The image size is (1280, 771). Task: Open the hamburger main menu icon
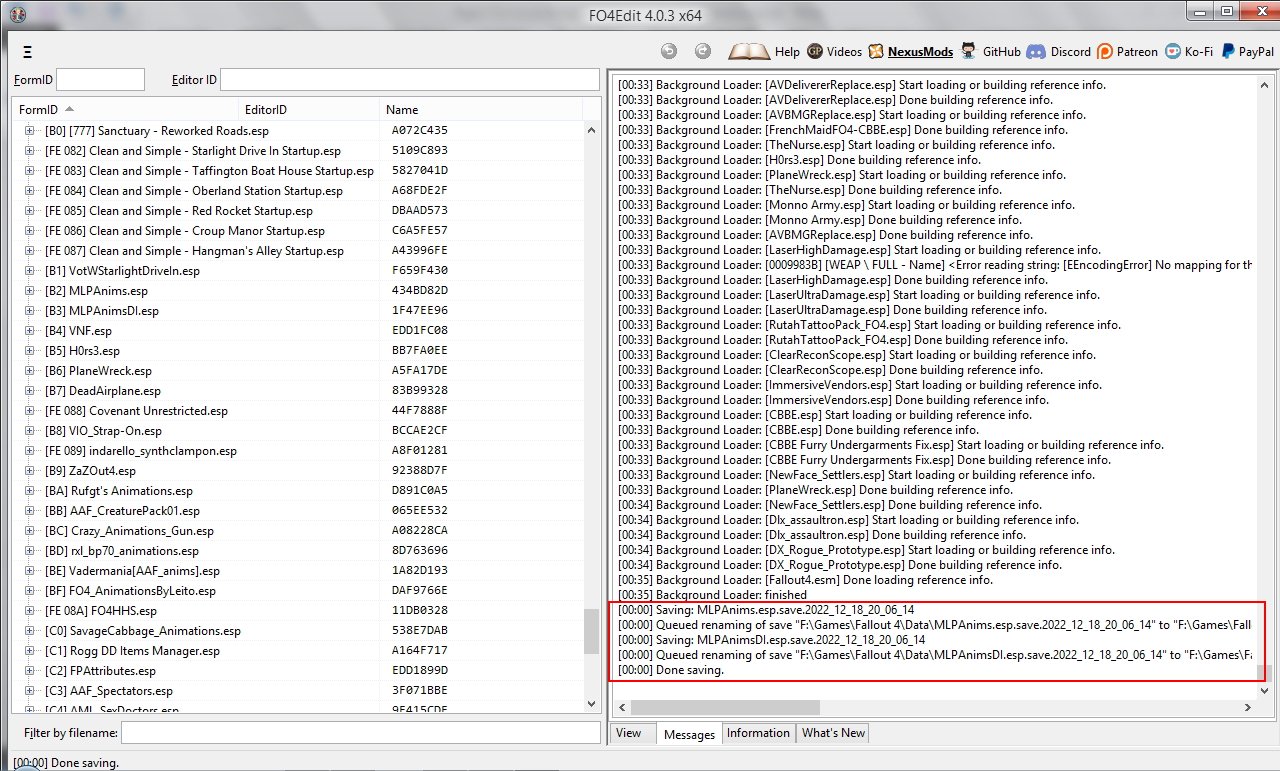27,52
